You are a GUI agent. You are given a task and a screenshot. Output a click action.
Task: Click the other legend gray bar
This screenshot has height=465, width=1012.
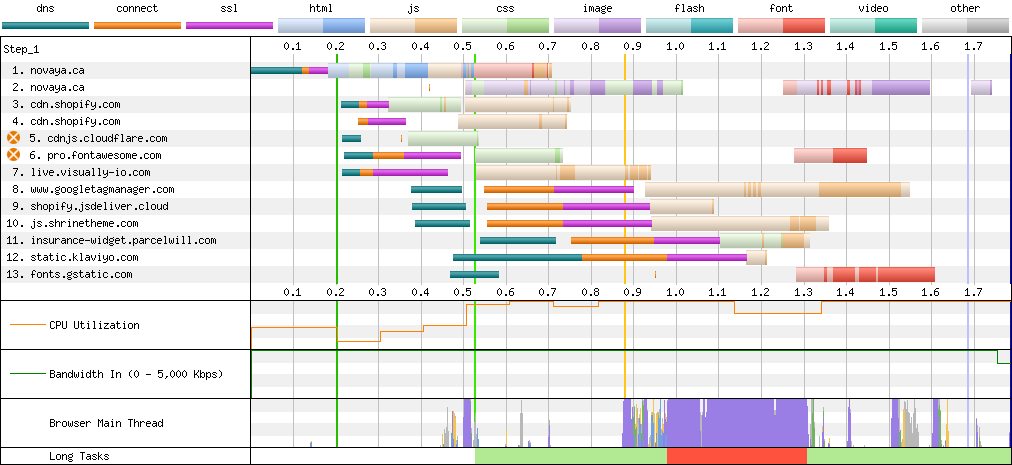[965, 25]
